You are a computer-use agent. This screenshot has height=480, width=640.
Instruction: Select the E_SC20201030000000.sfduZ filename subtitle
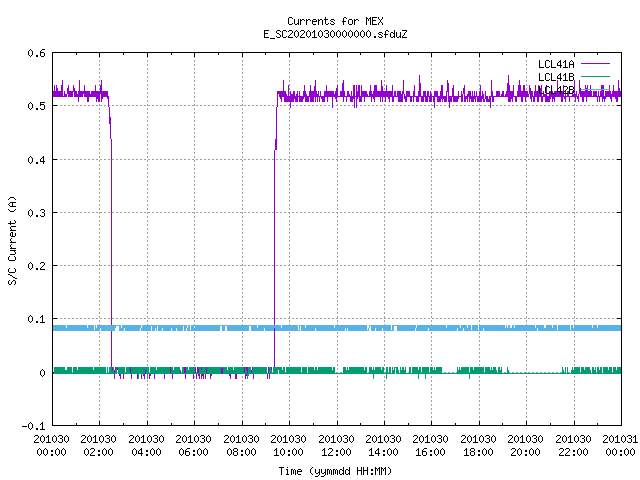[335, 34]
